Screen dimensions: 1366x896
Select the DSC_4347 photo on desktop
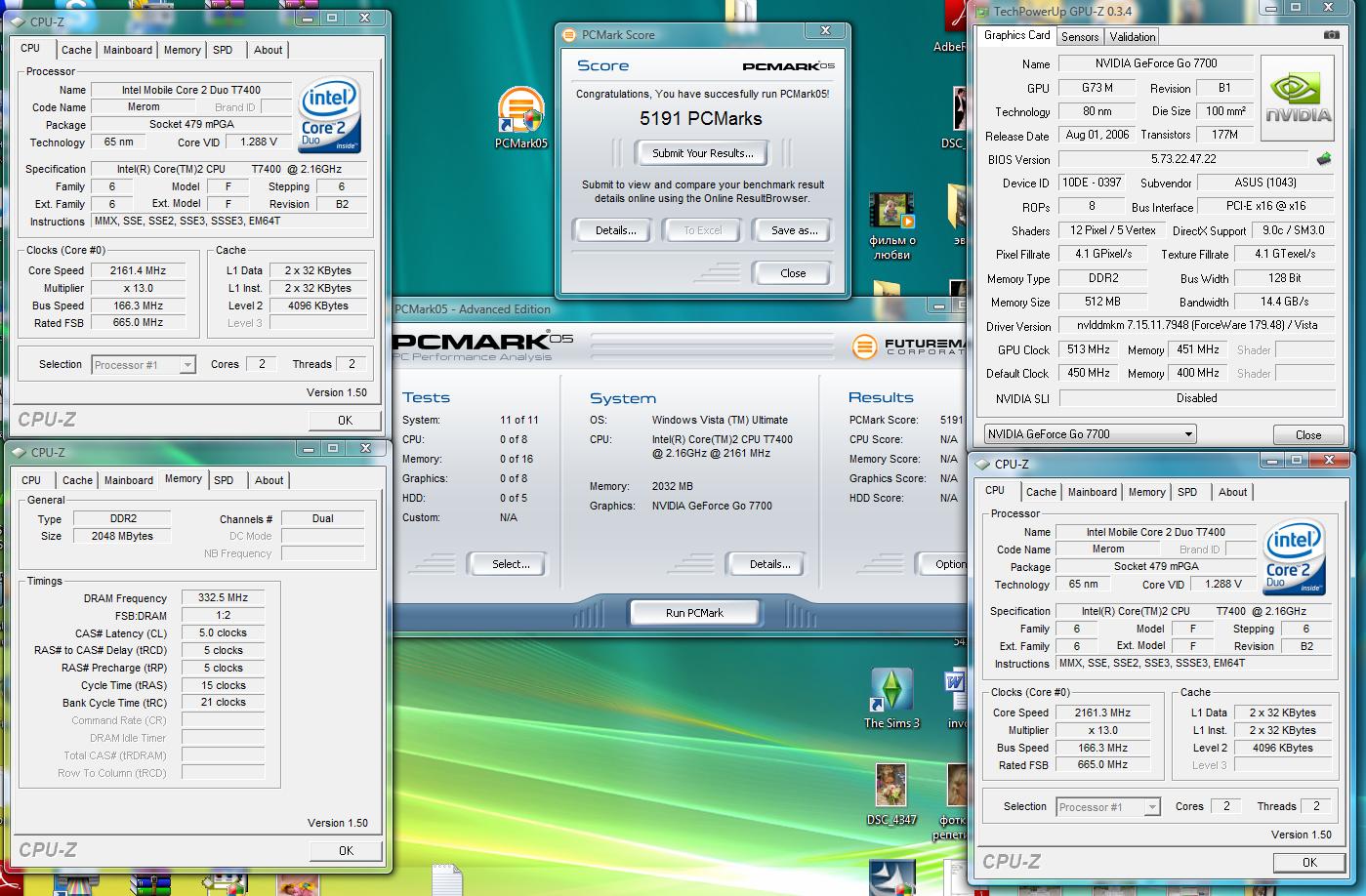click(890, 794)
